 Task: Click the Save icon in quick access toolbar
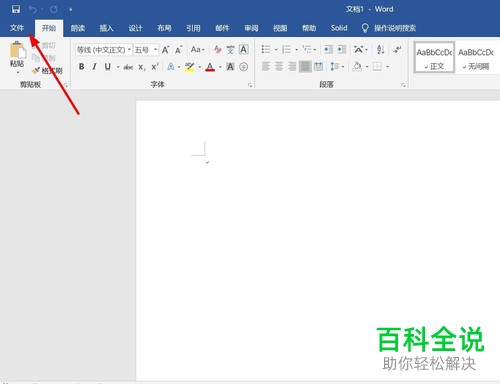tap(16, 9)
